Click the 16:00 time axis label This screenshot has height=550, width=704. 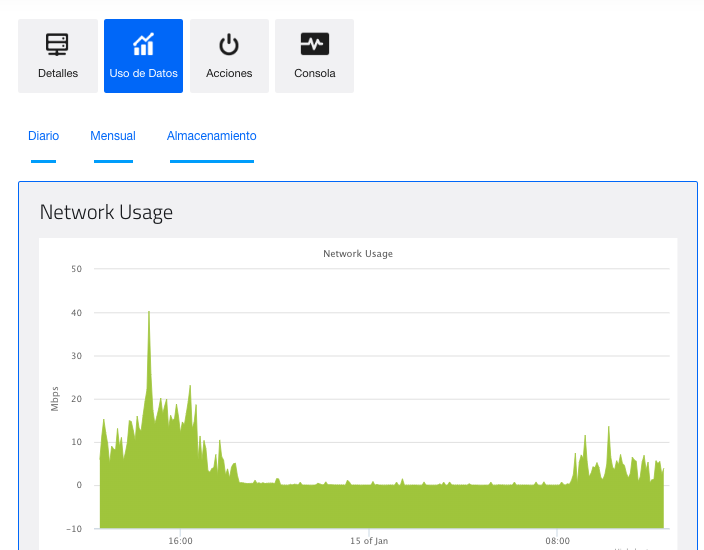pos(180,541)
